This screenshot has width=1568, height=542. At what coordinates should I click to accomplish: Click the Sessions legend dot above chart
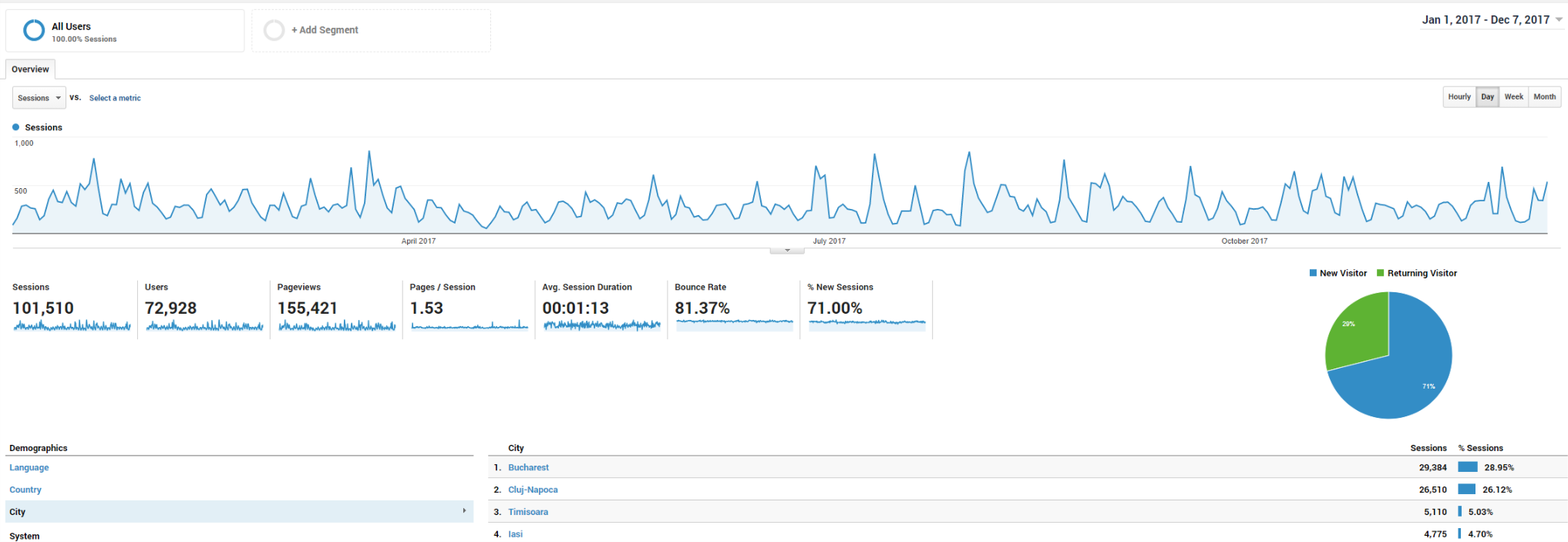point(16,127)
